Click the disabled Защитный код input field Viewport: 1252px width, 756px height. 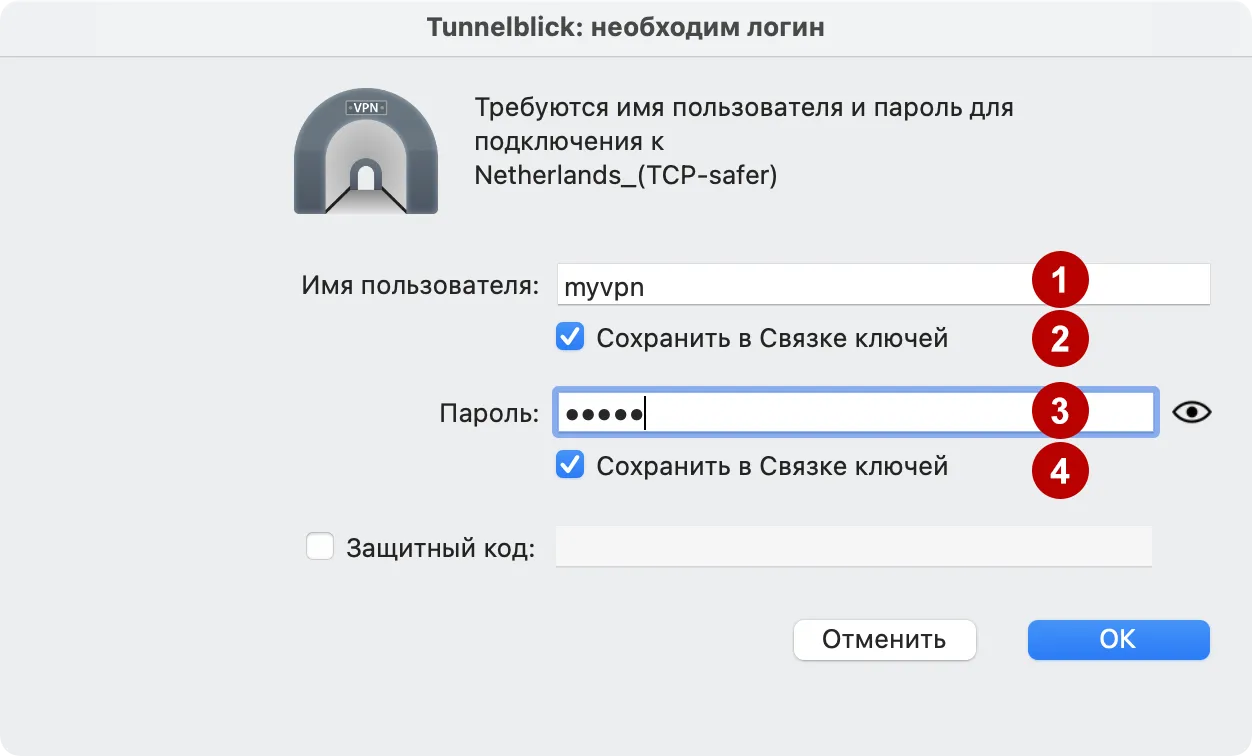pyautogui.click(x=850, y=546)
